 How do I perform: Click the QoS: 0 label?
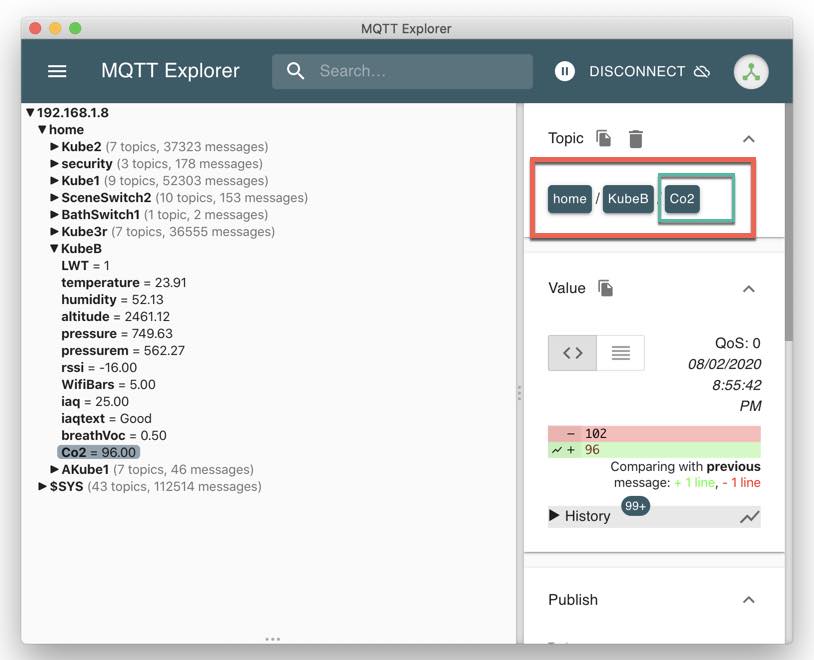click(737, 343)
